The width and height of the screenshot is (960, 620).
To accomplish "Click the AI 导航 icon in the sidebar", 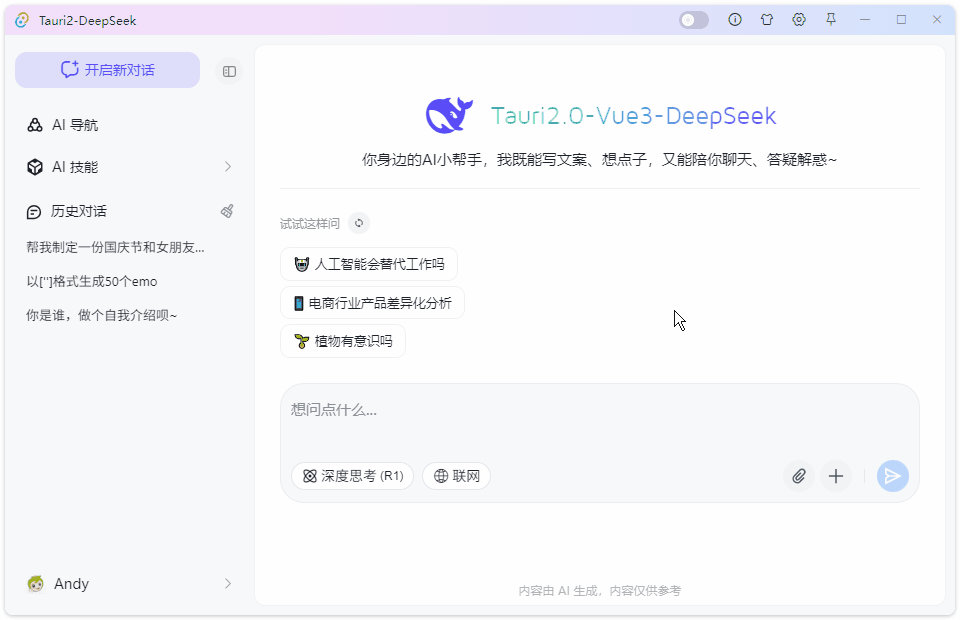I will click(x=35, y=125).
